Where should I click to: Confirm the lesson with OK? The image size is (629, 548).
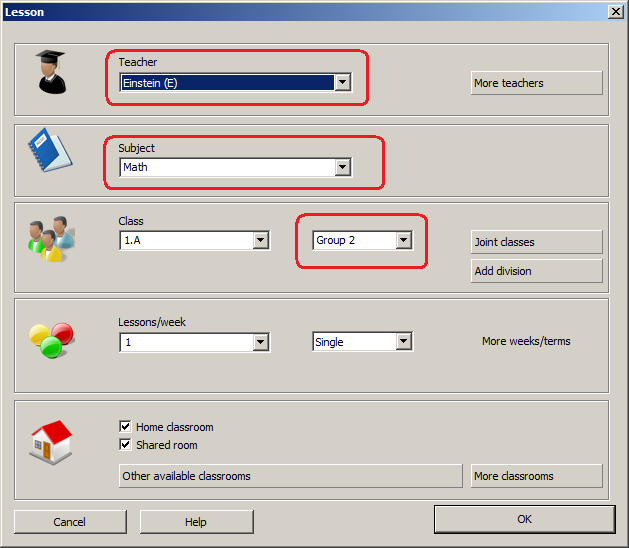tap(524, 519)
